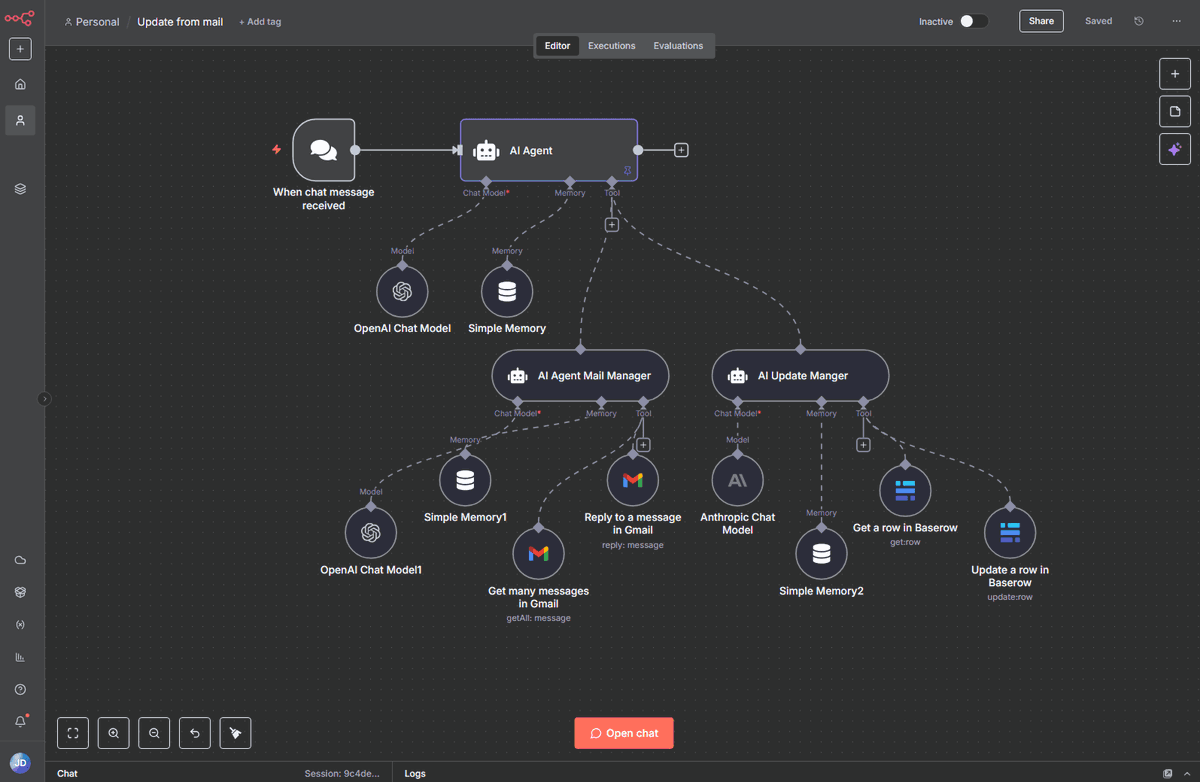Click the Session 9c4de id text

point(343,773)
